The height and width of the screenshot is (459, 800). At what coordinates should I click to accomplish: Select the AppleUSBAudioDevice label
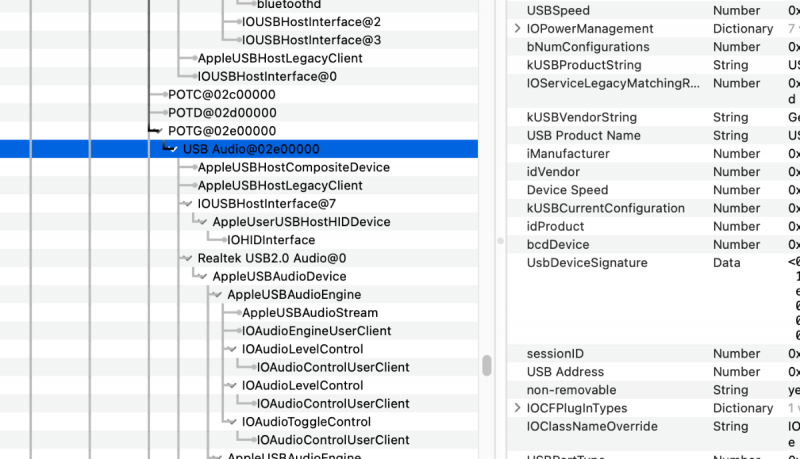click(280, 276)
